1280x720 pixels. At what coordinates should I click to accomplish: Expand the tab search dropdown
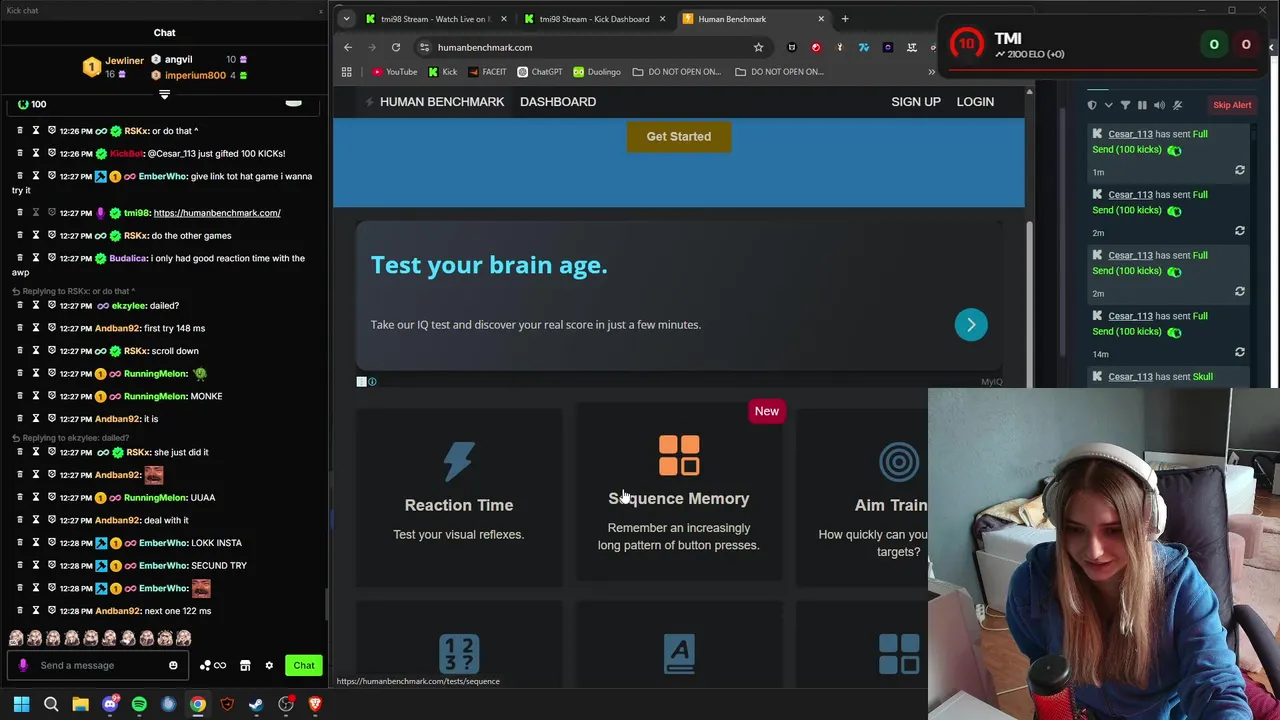pos(346,19)
